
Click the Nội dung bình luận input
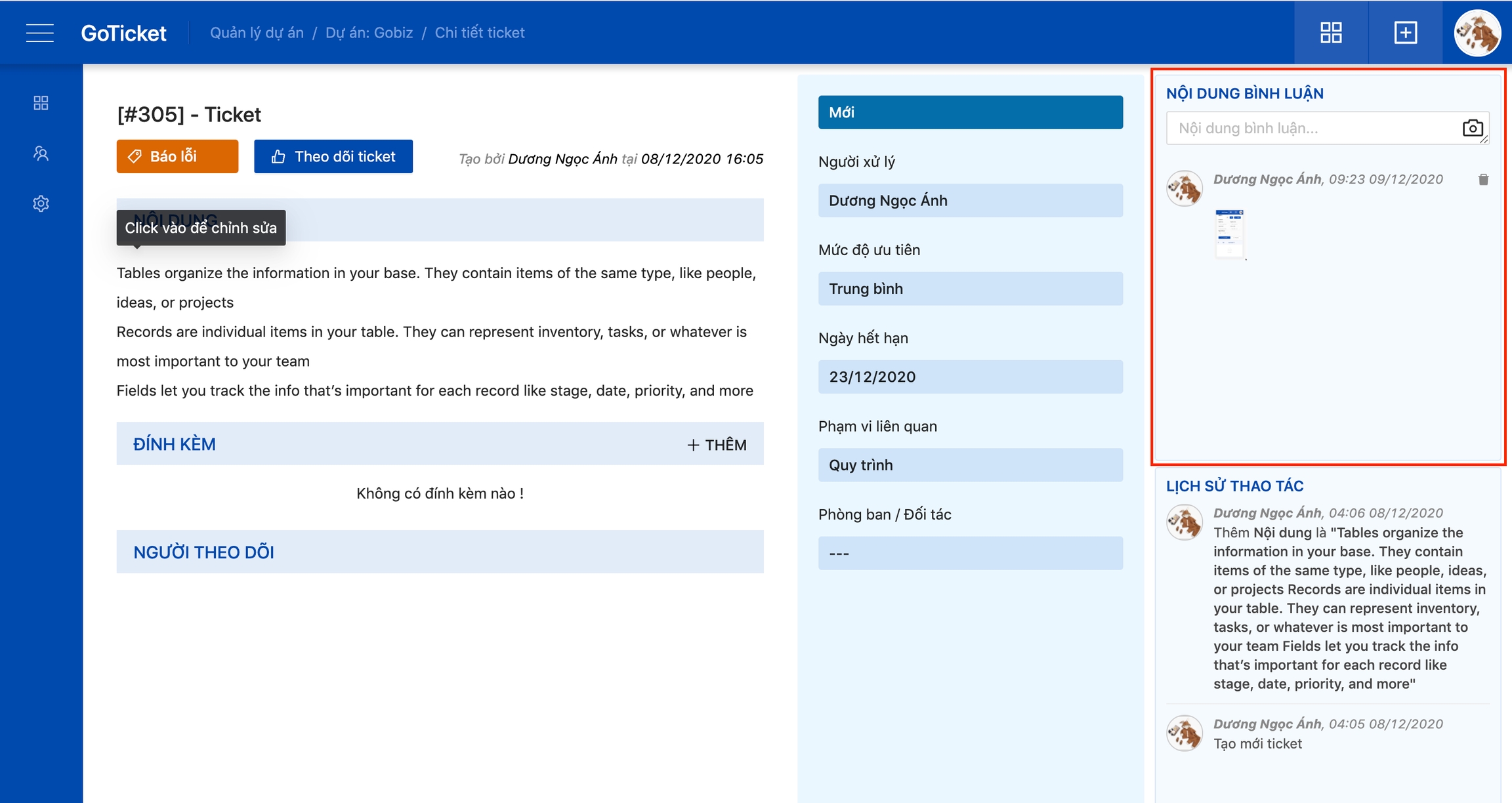click(x=1312, y=128)
